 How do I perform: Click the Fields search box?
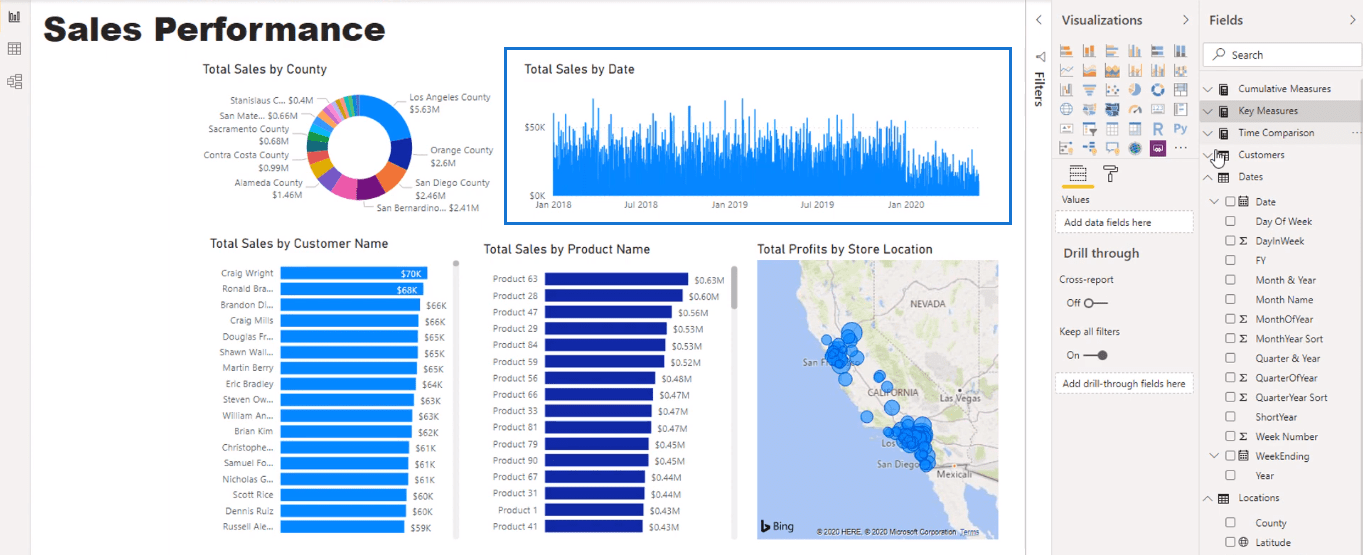pyautogui.click(x=1281, y=55)
